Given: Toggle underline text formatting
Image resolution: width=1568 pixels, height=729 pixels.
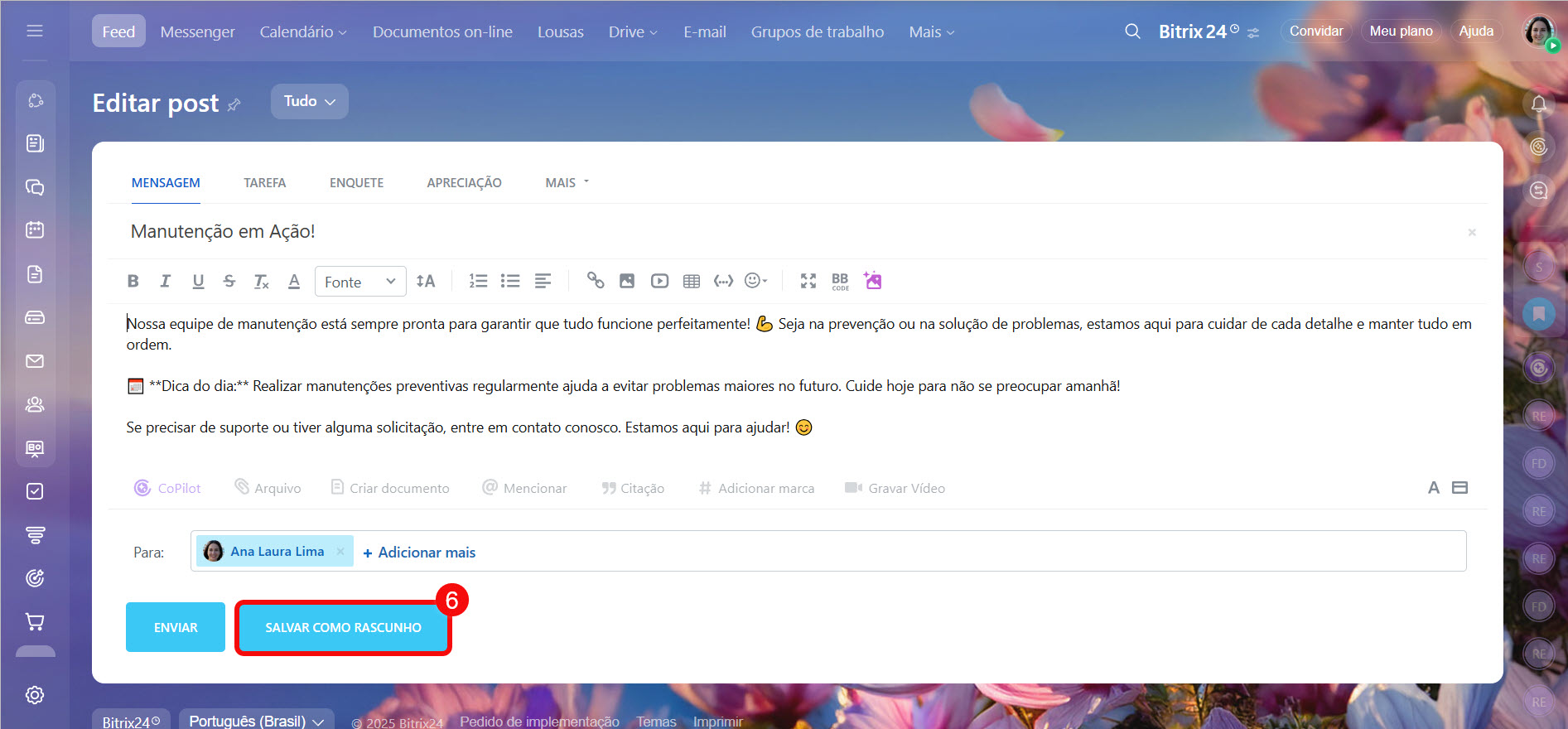Looking at the screenshot, I should pos(198,282).
